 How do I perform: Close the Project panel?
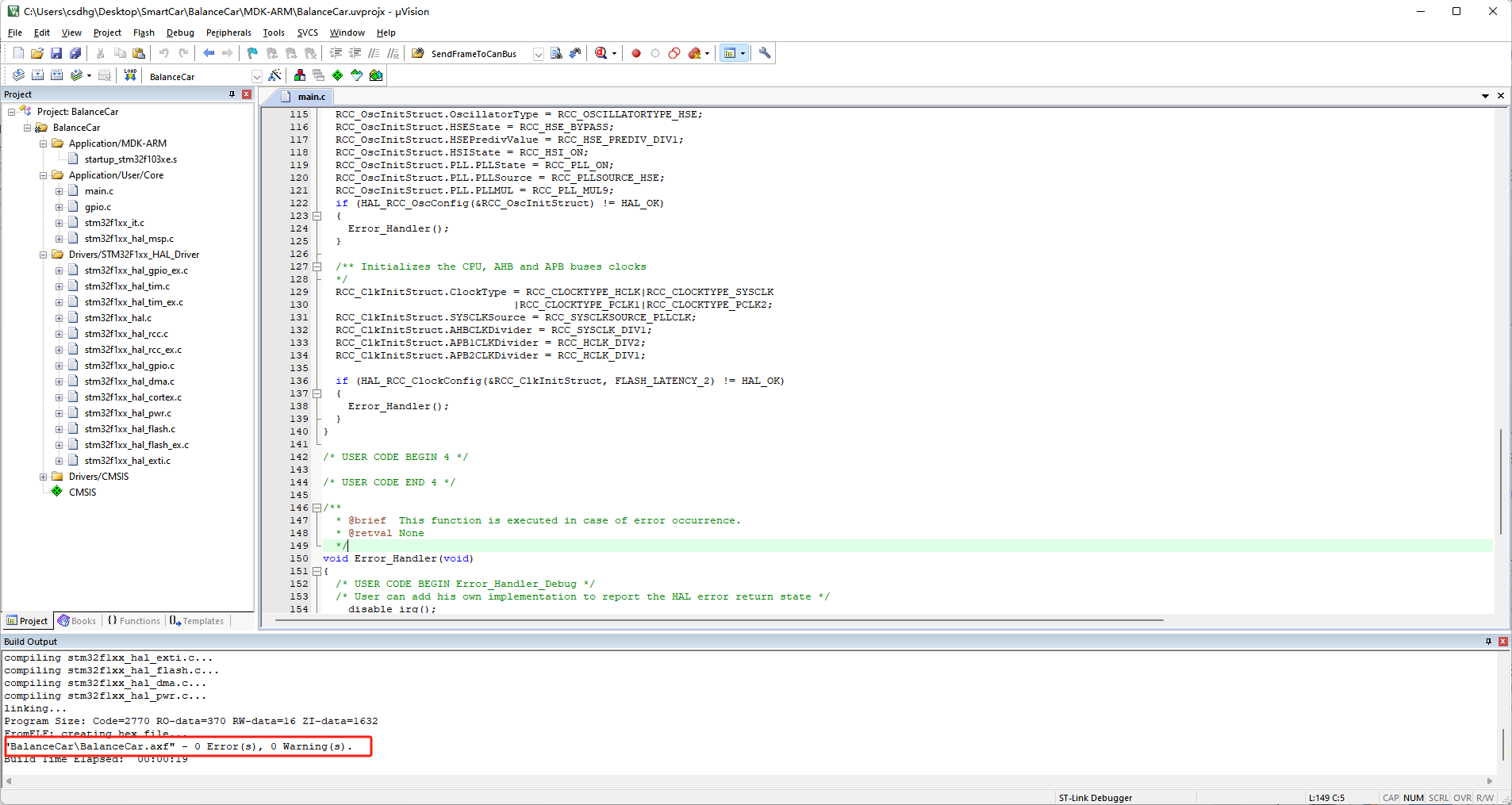pyautogui.click(x=247, y=94)
